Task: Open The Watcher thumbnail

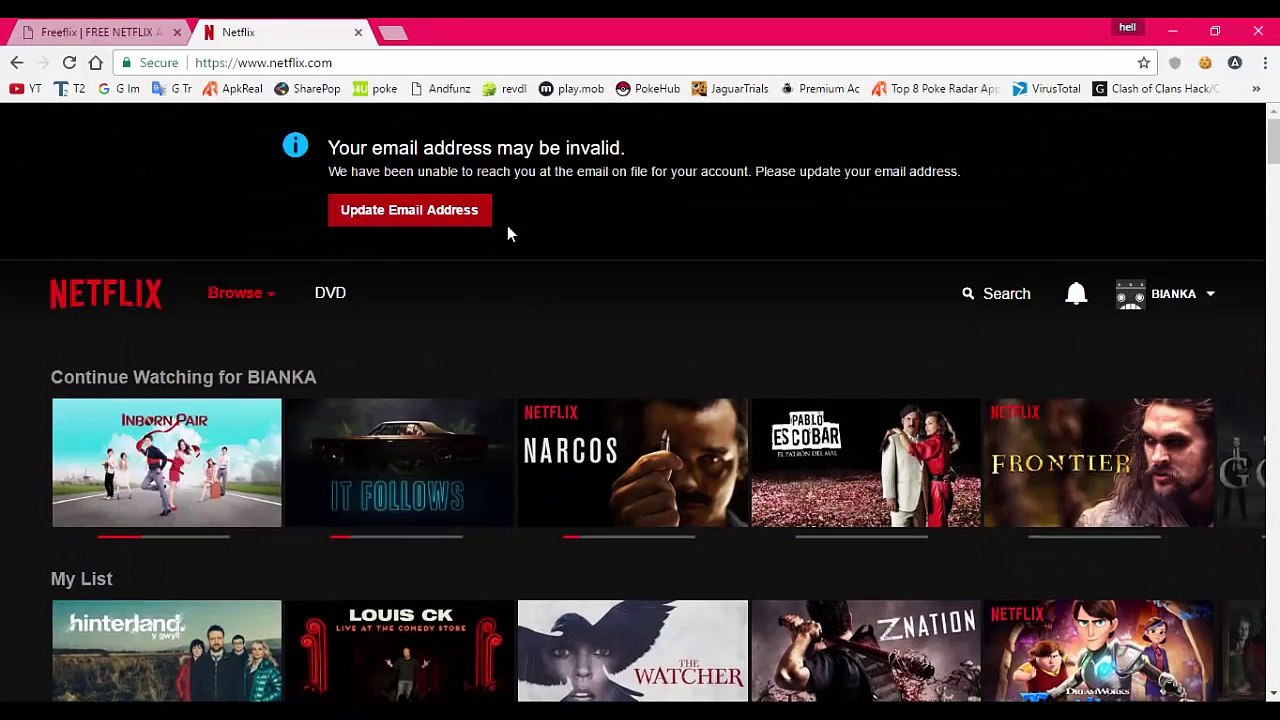Action: [633, 651]
